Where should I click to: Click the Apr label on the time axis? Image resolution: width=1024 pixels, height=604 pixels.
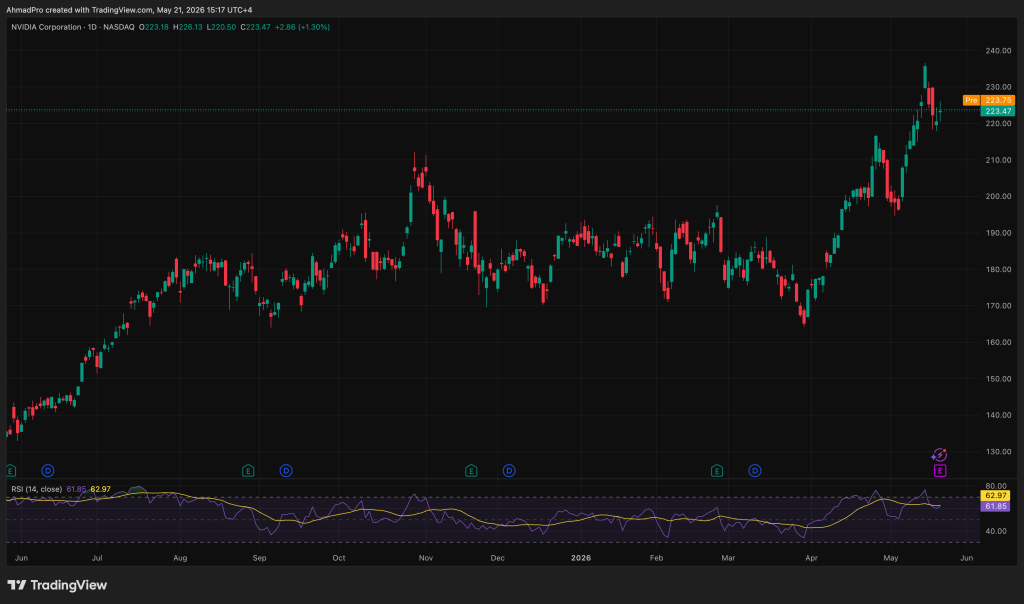pos(812,558)
